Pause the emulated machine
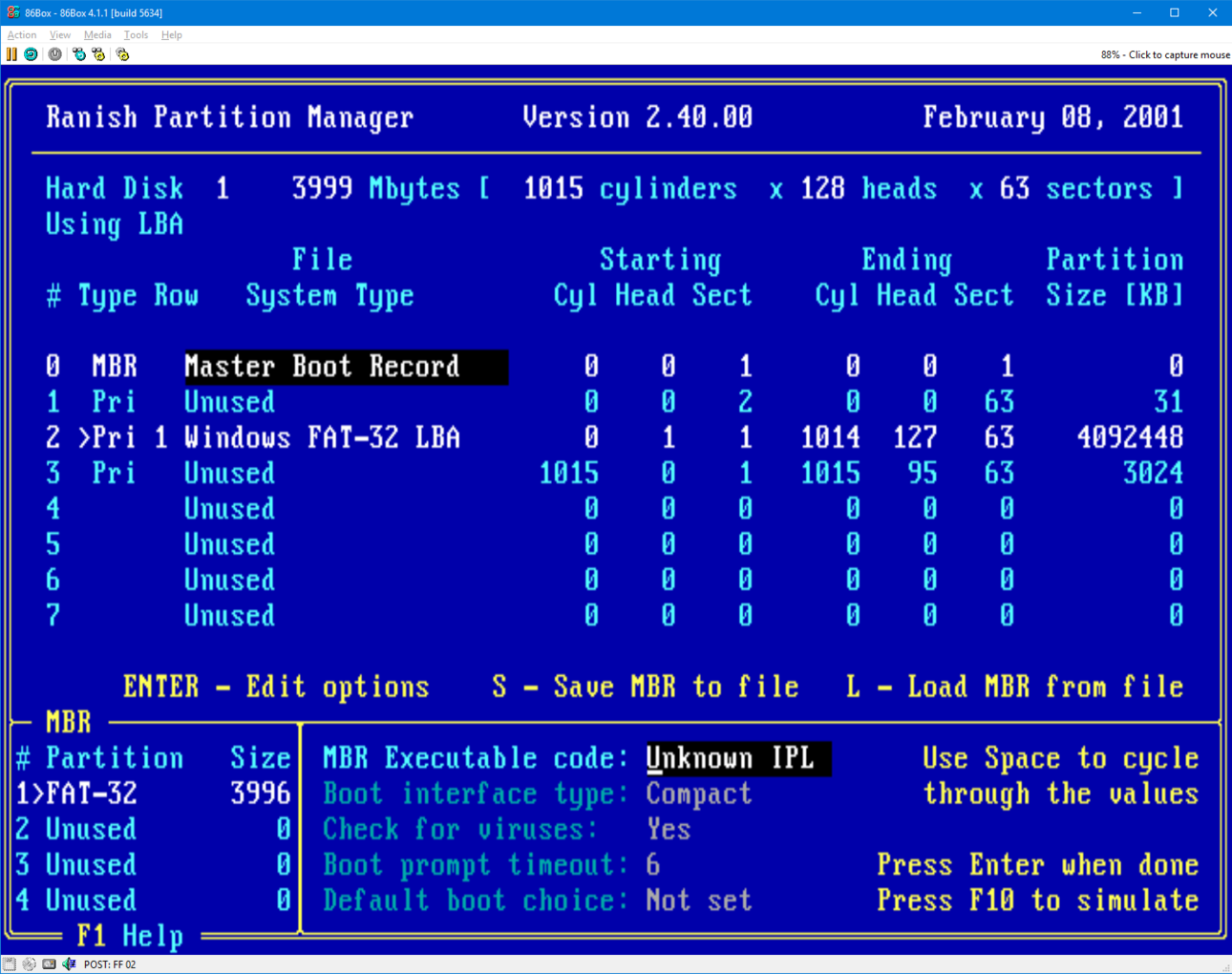The height and width of the screenshot is (974, 1232). tap(11, 54)
